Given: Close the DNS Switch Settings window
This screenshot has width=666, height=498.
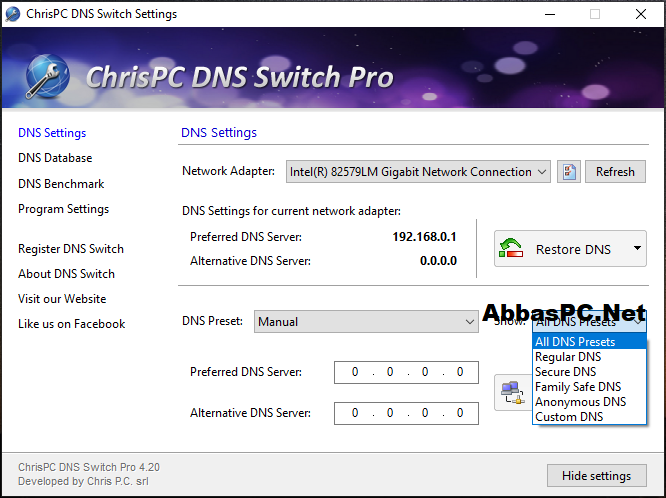Looking at the screenshot, I should [x=641, y=14].
